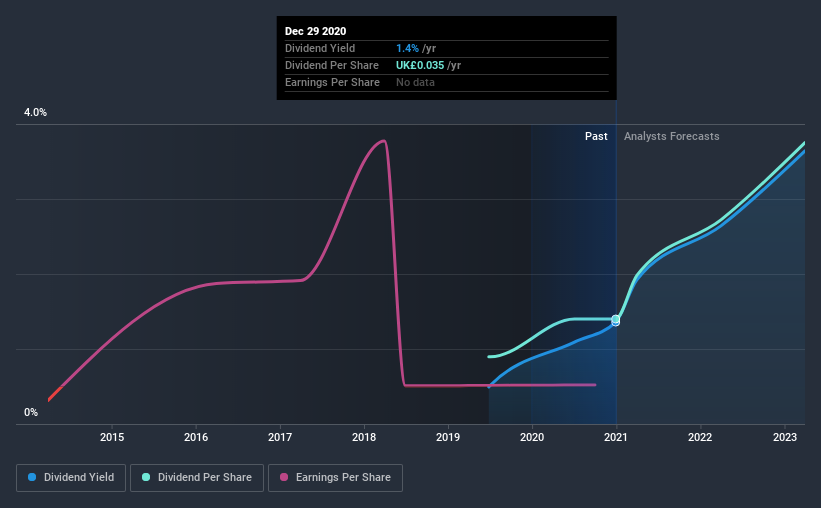Click the Dec 29 2020 tooltip header
821x508 pixels.
click(315, 31)
